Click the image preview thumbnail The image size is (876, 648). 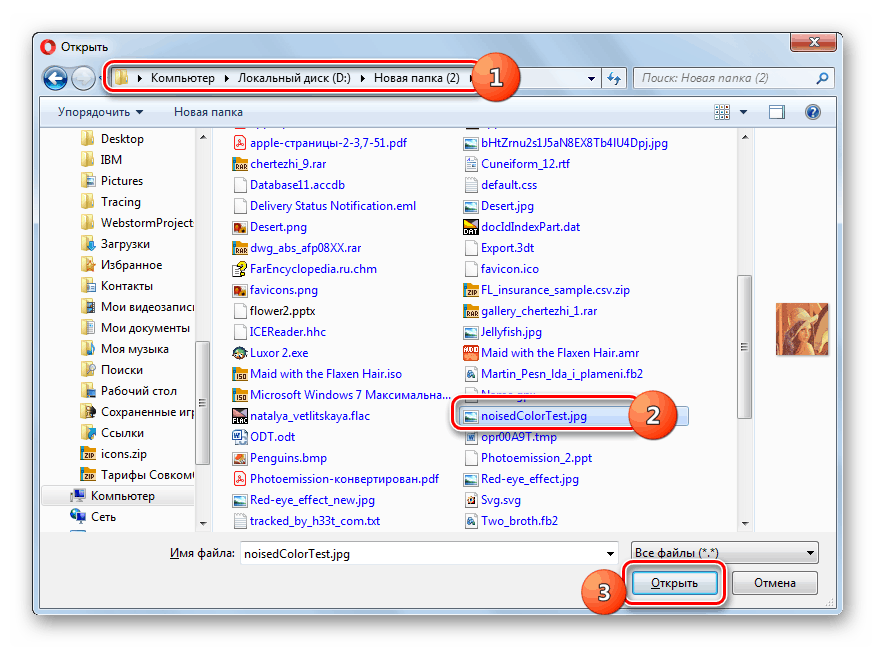click(802, 330)
